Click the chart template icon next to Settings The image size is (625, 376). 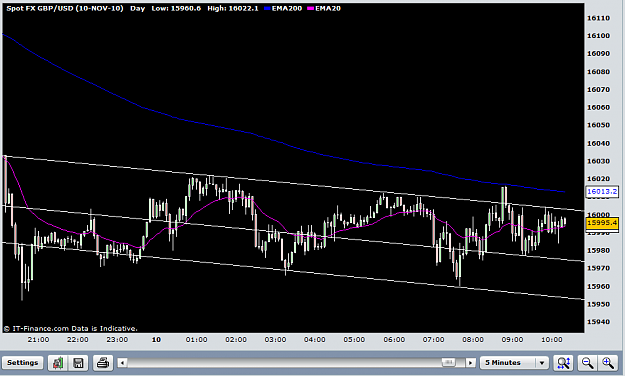(58, 362)
